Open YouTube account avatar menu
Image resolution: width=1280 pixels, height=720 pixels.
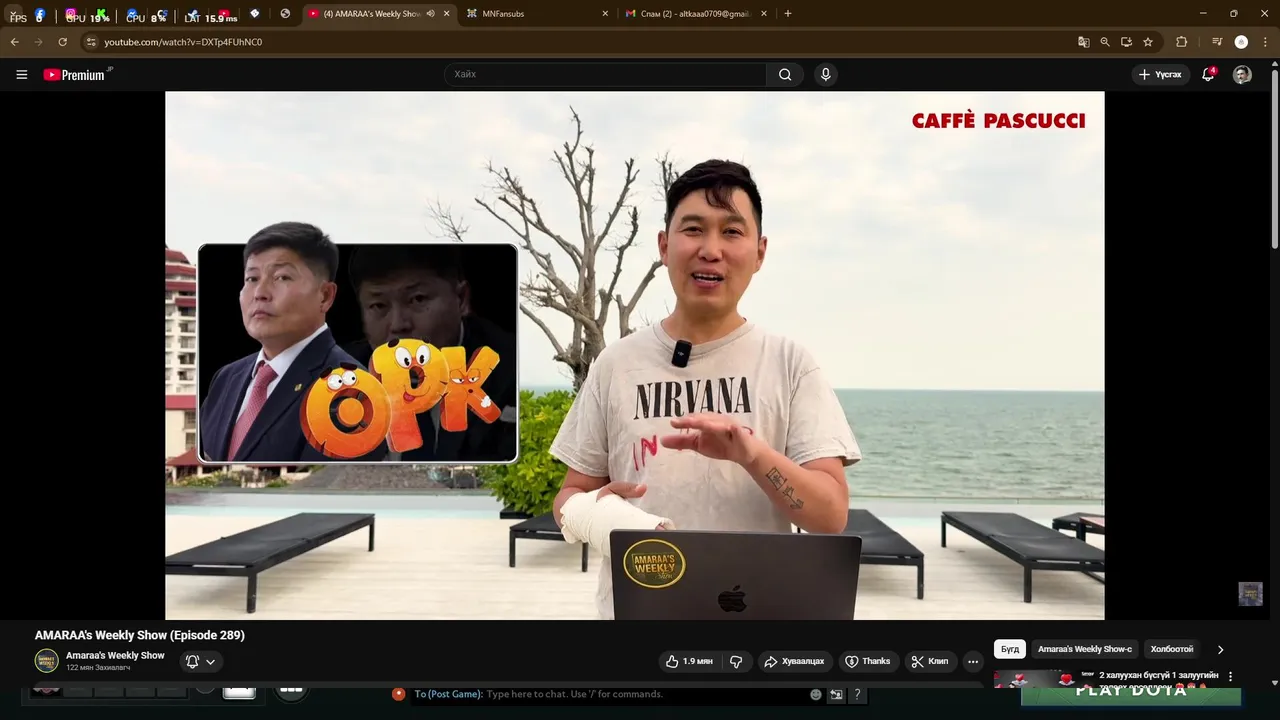pos(1242,74)
